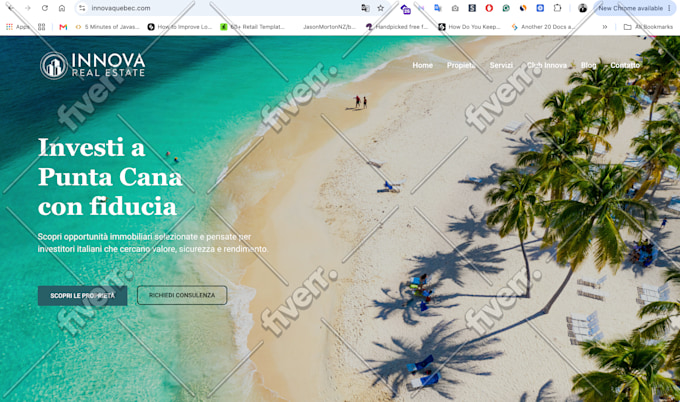680x402 pixels.
Task: Click the browser forward arrow
Action: (28, 8)
